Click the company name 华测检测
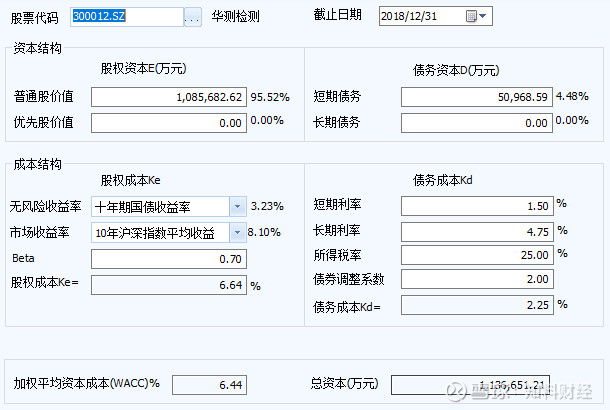 pos(236,16)
